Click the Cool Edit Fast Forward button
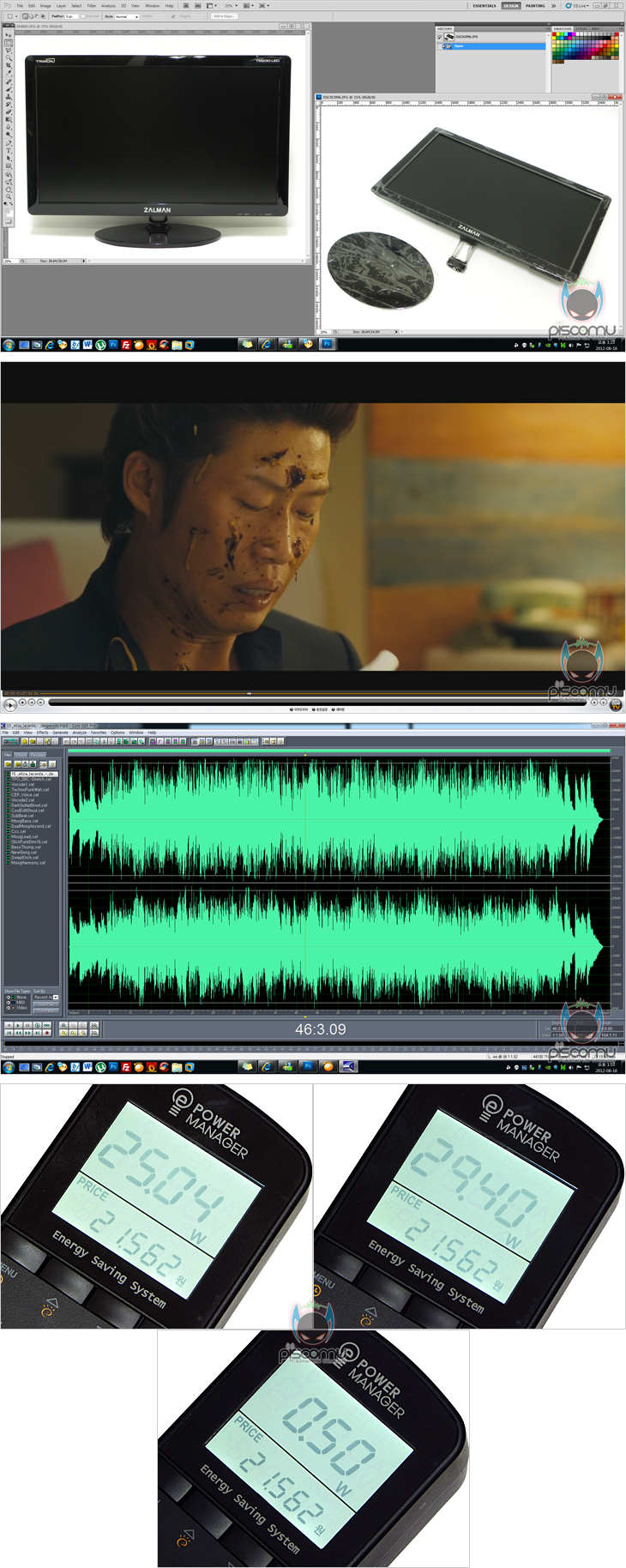626x1568 pixels. (27, 1033)
